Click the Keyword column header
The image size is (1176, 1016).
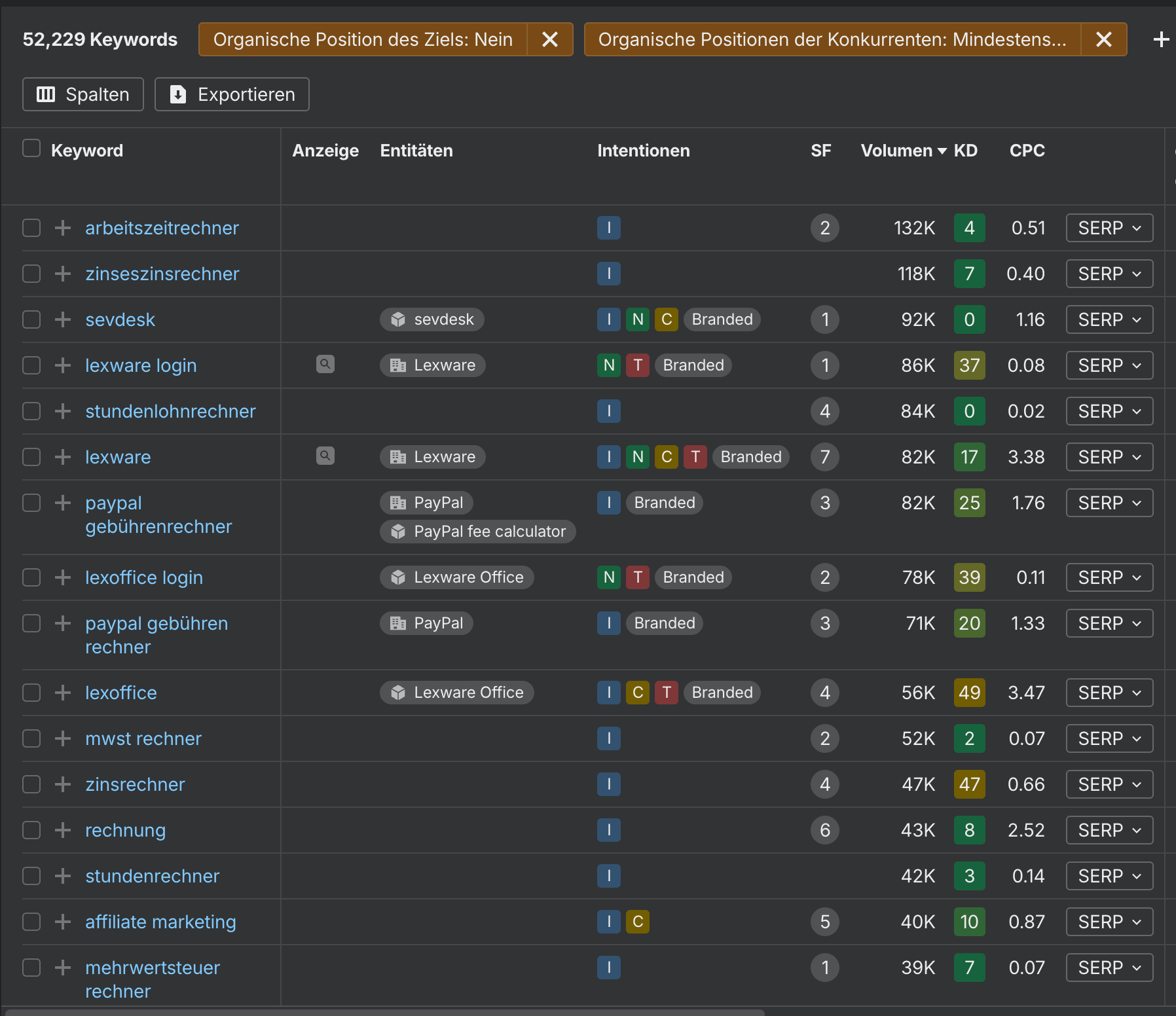pos(87,151)
